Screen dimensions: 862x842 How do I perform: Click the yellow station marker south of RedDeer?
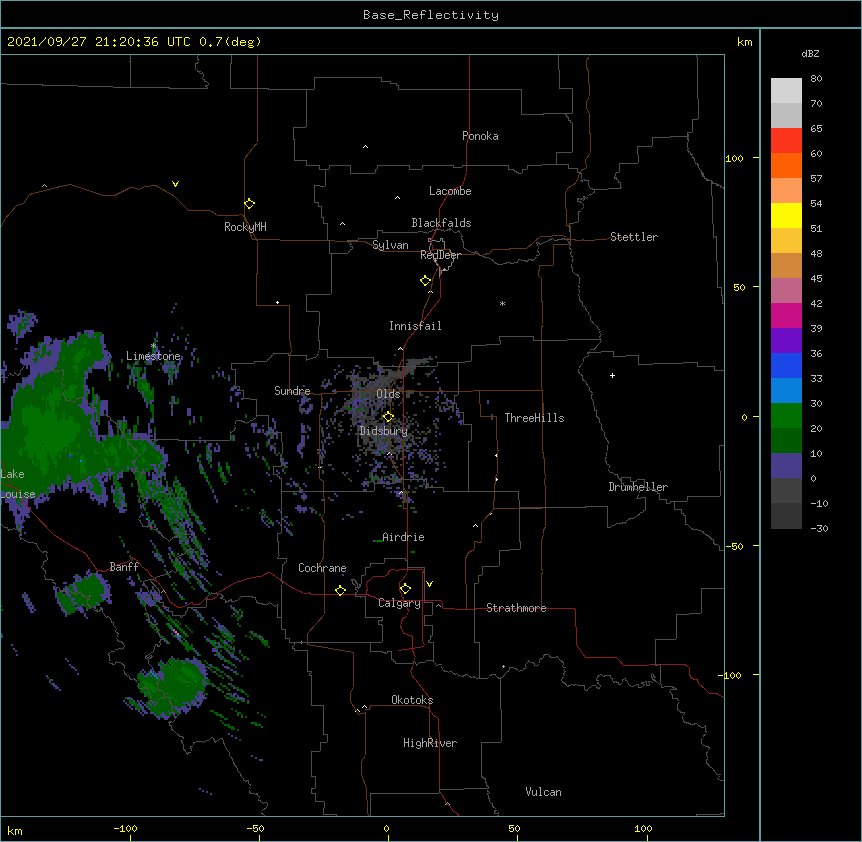(x=426, y=280)
